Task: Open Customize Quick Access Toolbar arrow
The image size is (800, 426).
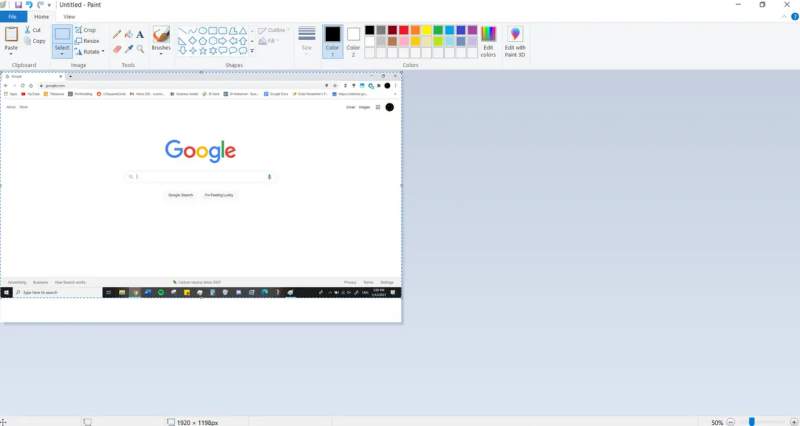Action: [49, 5]
